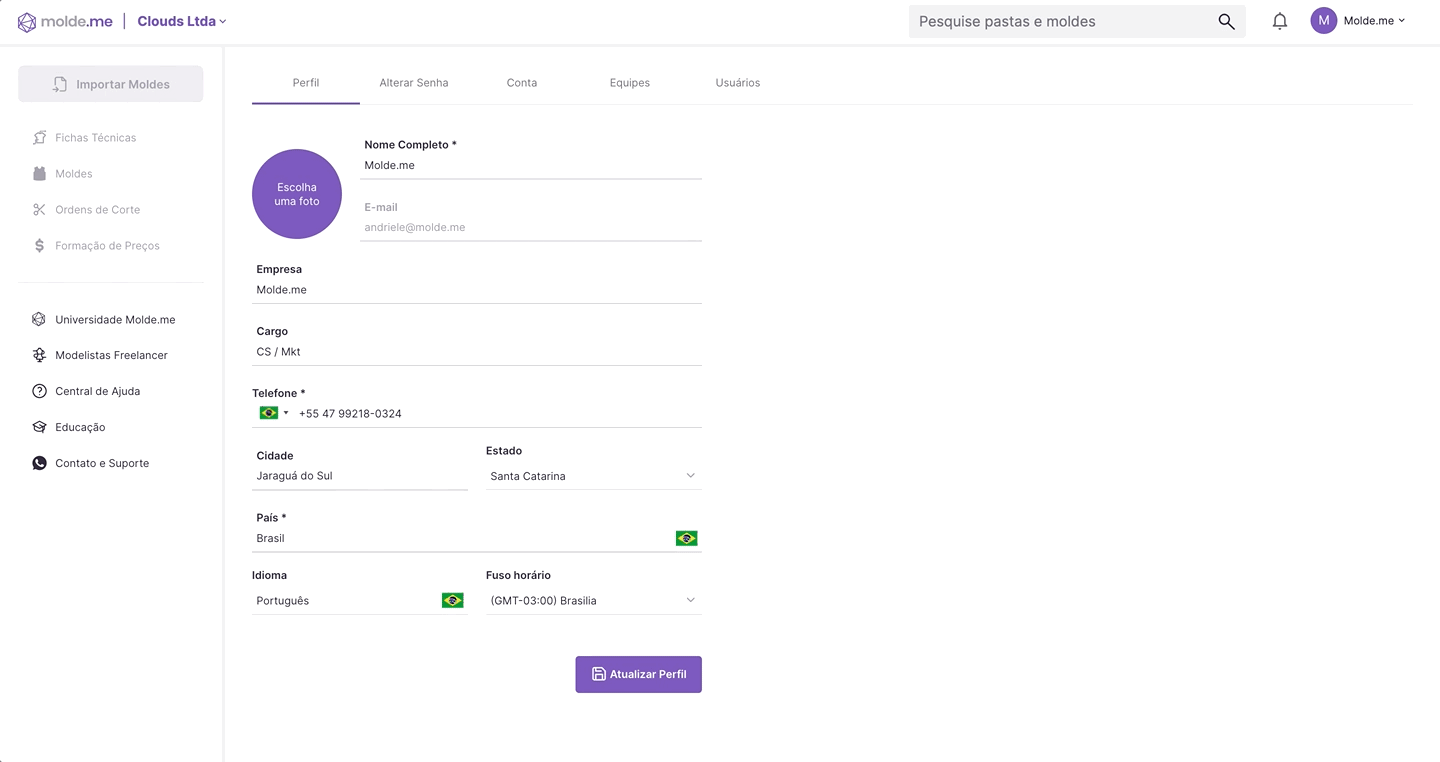Click the Escolha uma foto avatar circle

tap(297, 194)
